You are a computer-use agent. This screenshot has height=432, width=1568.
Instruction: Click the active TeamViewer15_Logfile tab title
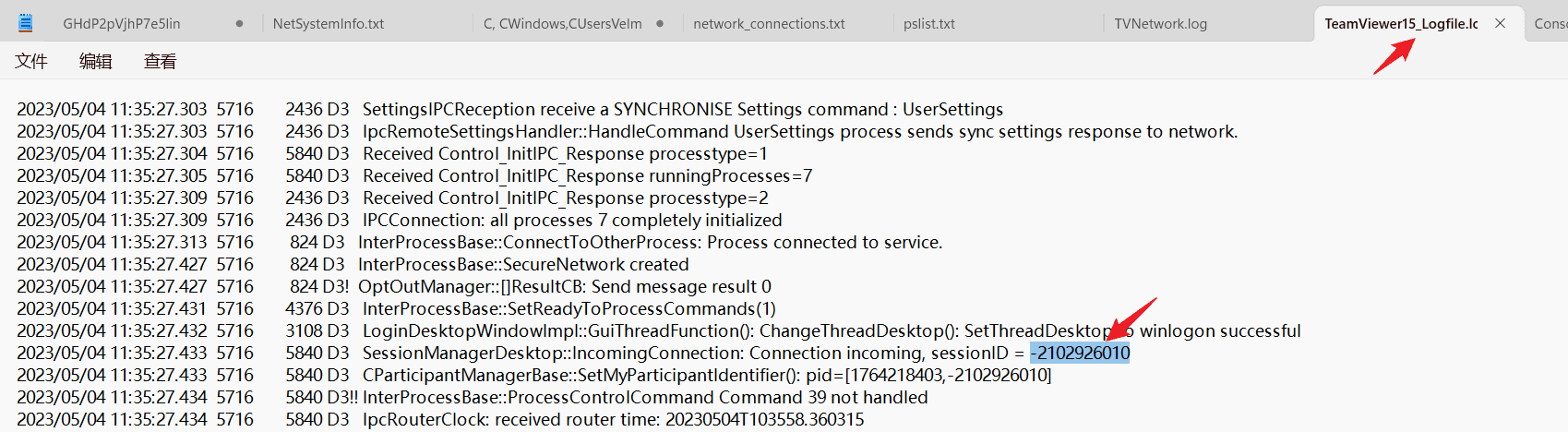(x=1401, y=24)
